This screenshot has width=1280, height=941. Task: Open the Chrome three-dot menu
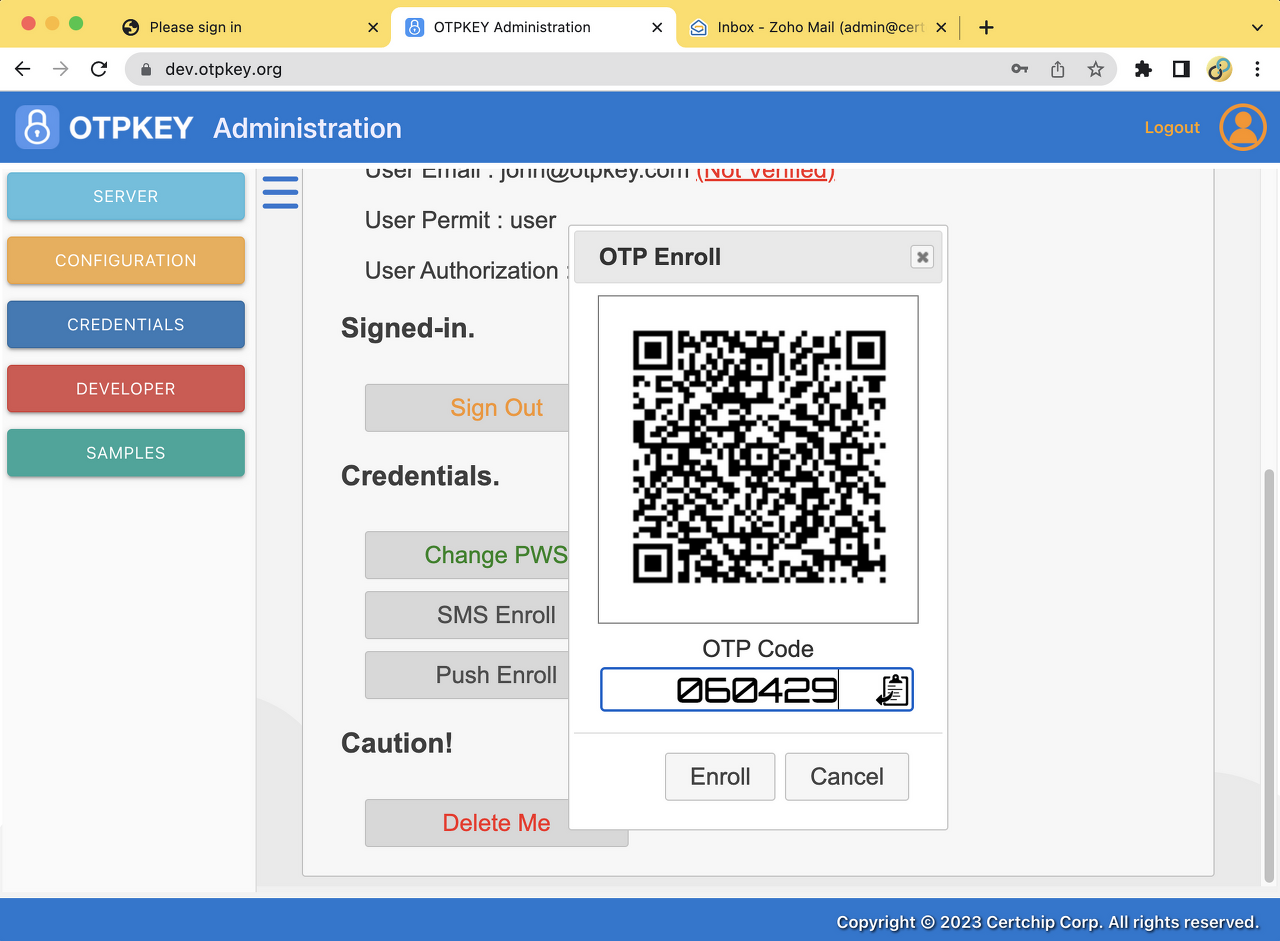[1257, 69]
